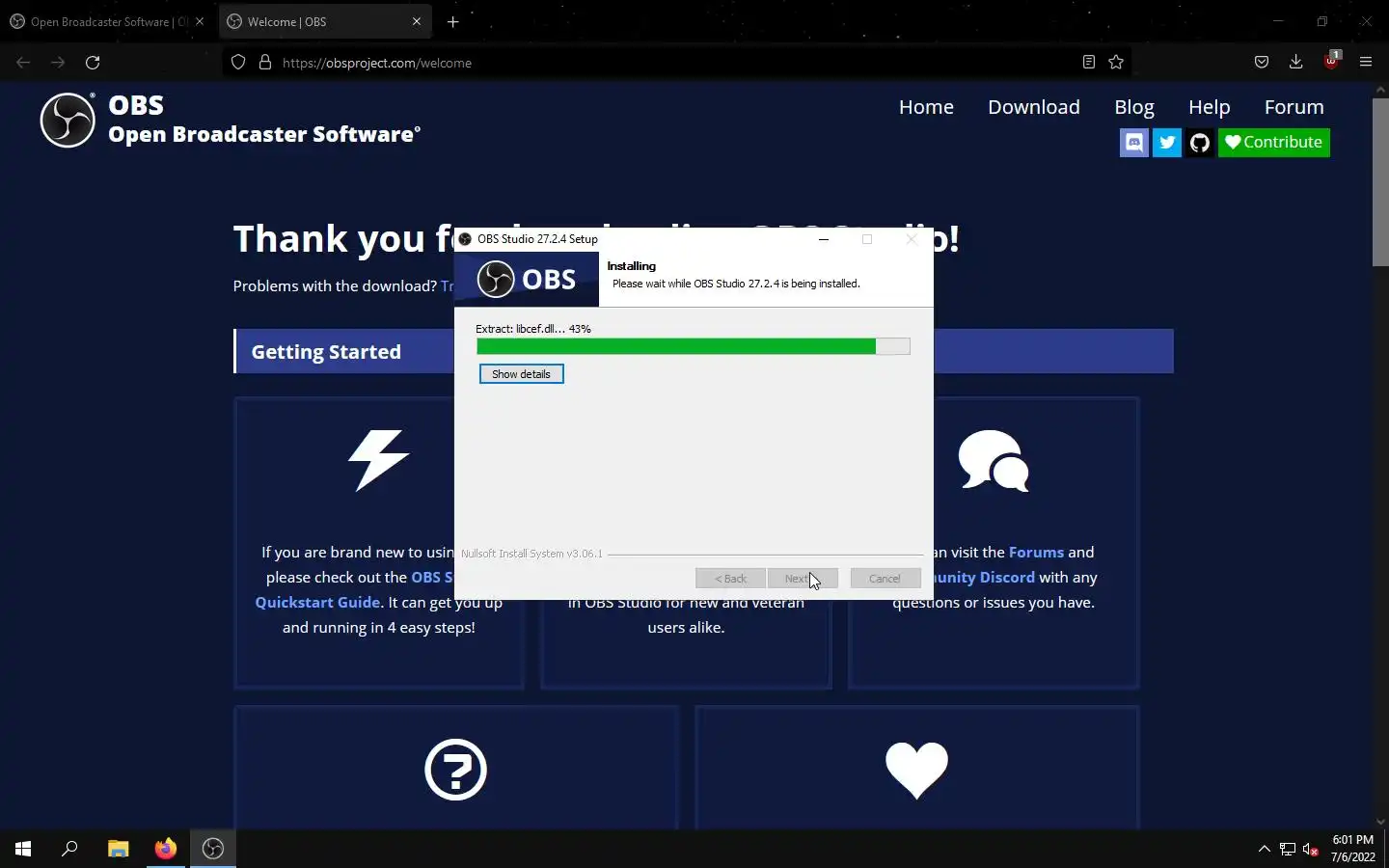The width and height of the screenshot is (1389, 868).
Task: Open the Firefox downloads panel
Action: pos(1296,63)
